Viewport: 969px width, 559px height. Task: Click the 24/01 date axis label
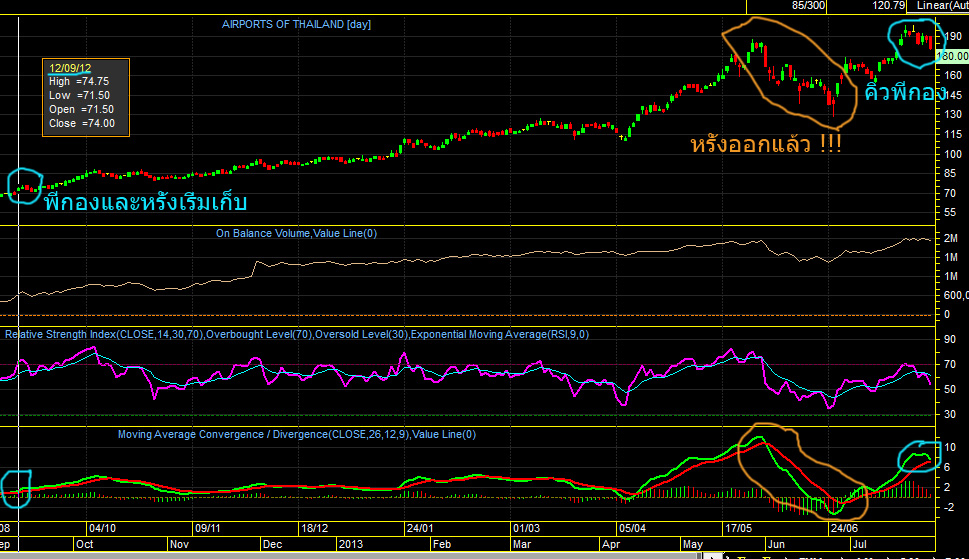(x=420, y=528)
